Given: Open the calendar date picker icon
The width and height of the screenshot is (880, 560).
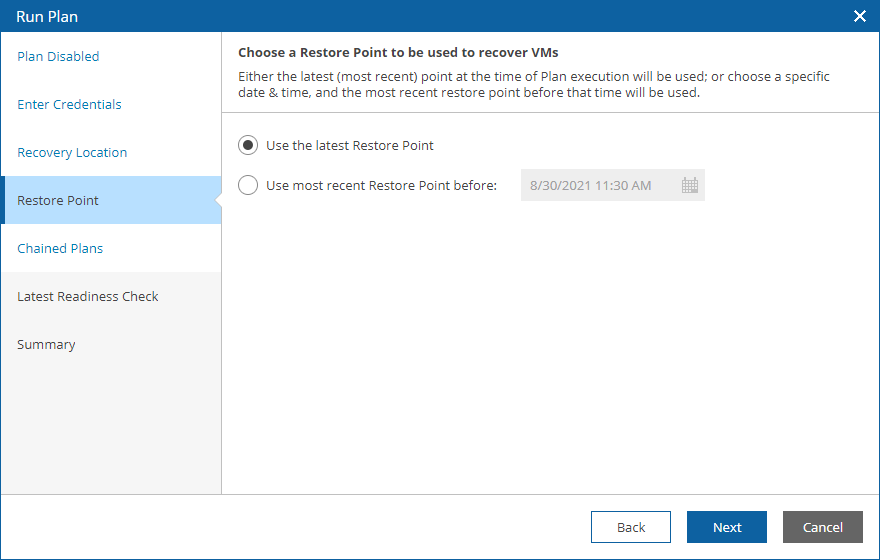Looking at the screenshot, I should tap(690, 185).
